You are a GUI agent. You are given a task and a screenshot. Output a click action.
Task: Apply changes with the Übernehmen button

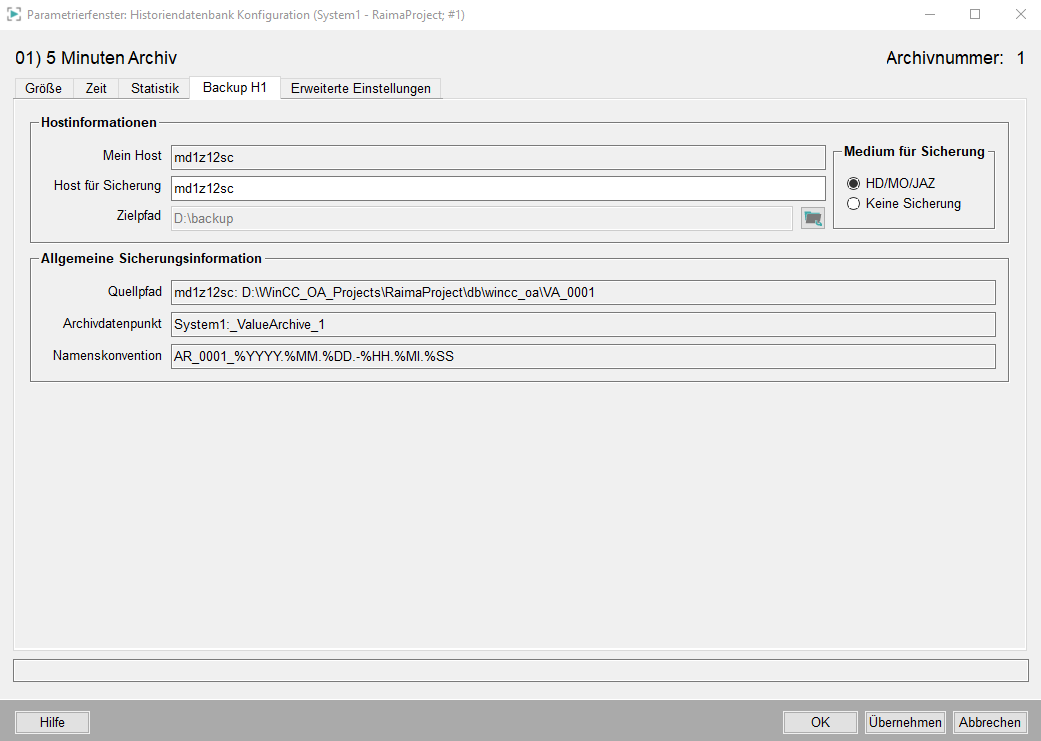pyautogui.click(x=905, y=722)
